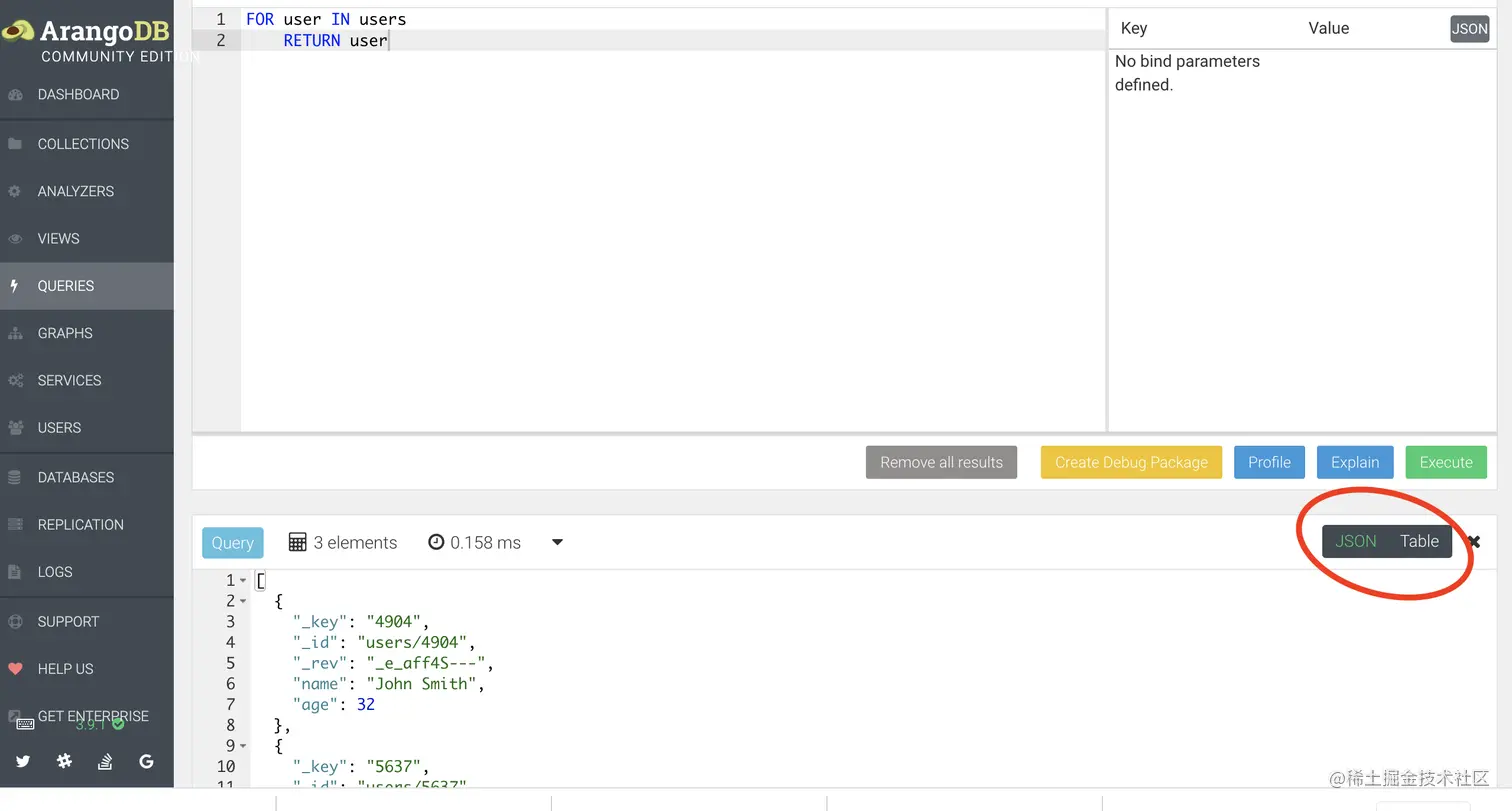Viewport: 1512px width, 811px height.
Task: Click the version number 3.9.1
Action: [90, 724]
